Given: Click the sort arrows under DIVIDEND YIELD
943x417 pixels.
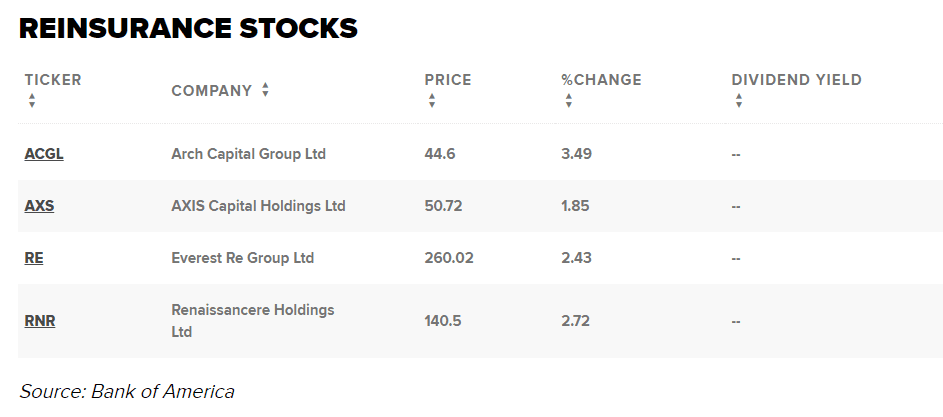Looking at the screenshot, I should [x=738, y=101].
